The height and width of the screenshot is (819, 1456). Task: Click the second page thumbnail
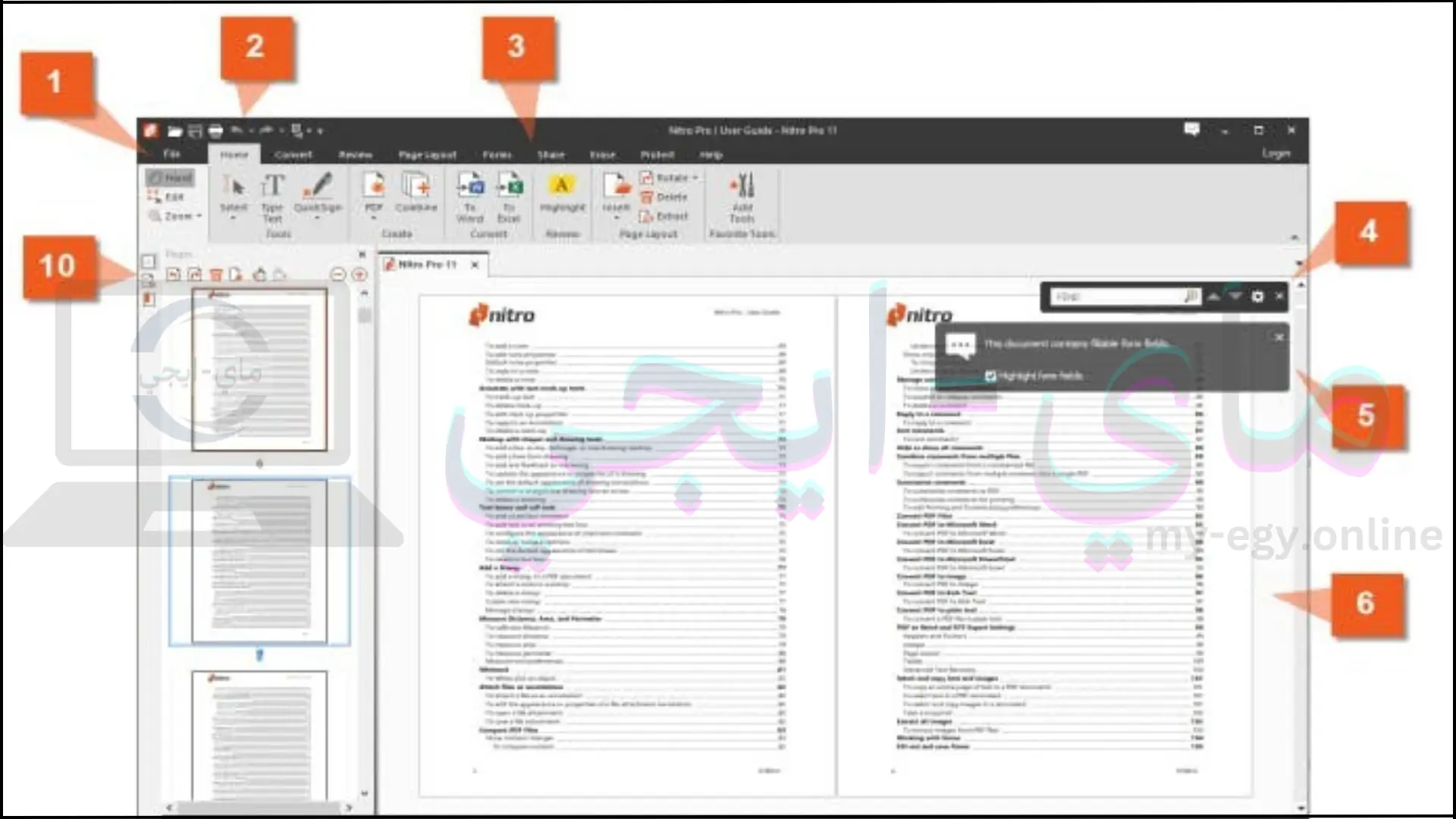259,561
